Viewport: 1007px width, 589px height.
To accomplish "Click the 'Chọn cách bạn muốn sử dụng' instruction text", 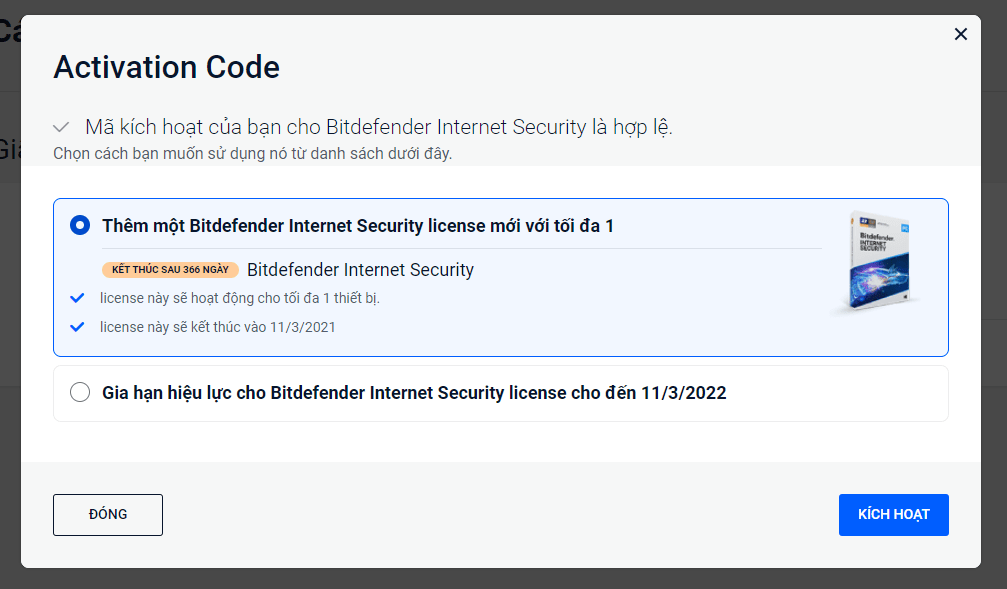I will 252,154.
